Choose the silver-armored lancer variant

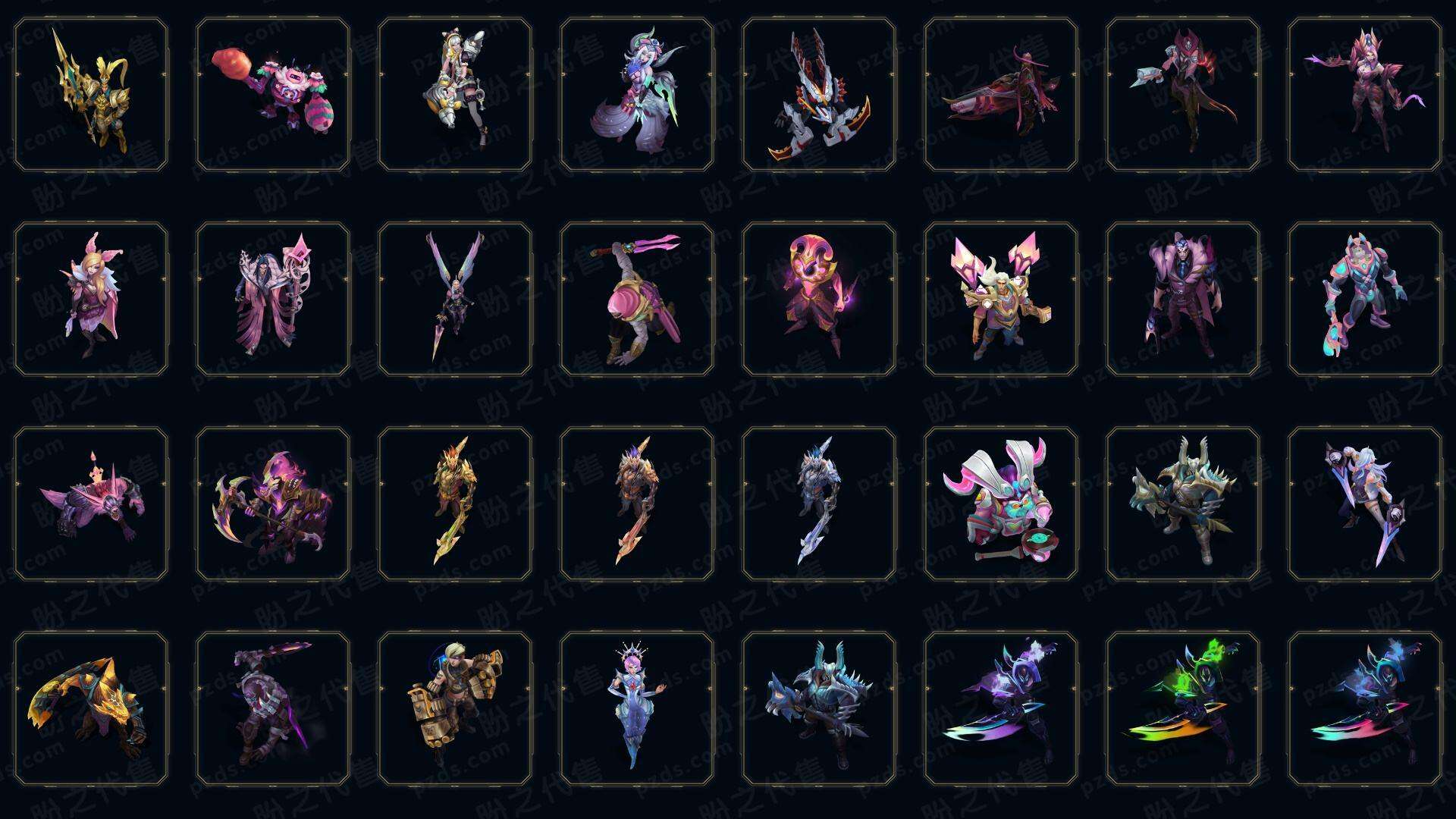coord(819,504)
